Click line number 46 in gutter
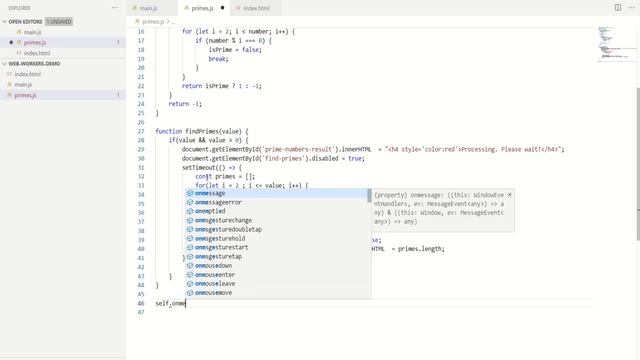Screen dimensions: 640x360 tap(141, 303)
